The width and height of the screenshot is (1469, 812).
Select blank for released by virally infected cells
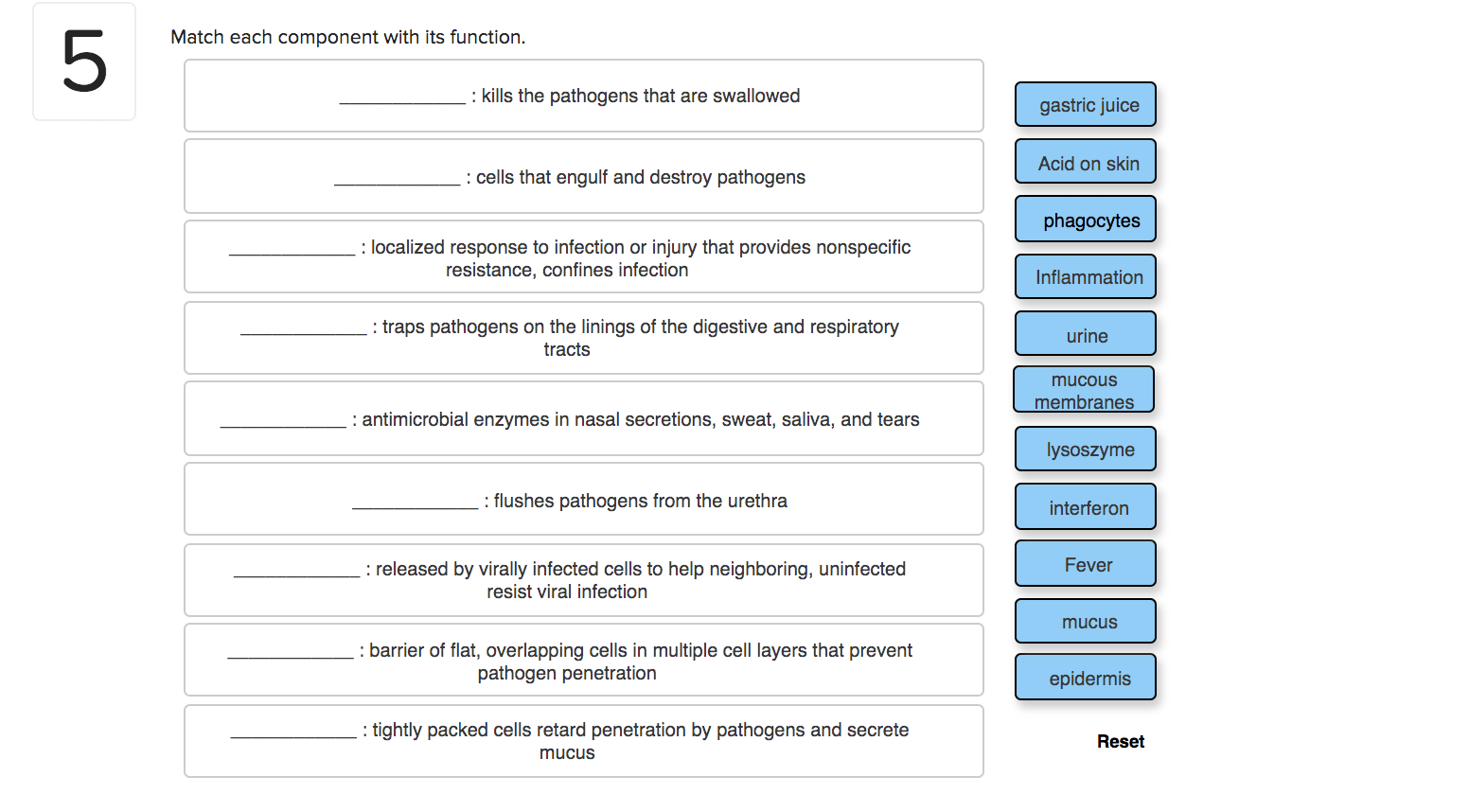(296, 571)
